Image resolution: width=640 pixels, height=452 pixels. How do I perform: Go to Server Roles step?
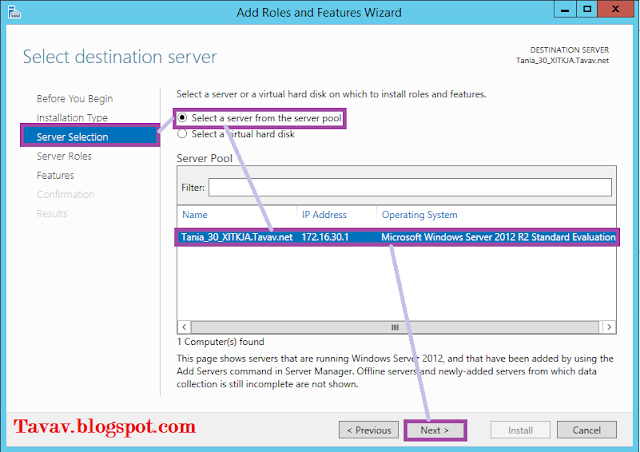(64, 156)
